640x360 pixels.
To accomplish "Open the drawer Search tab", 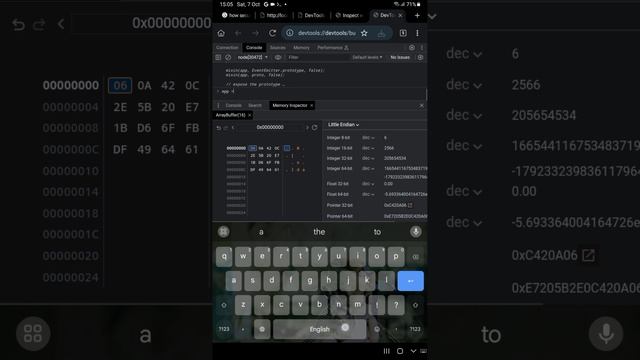I will tap(255, 105).
